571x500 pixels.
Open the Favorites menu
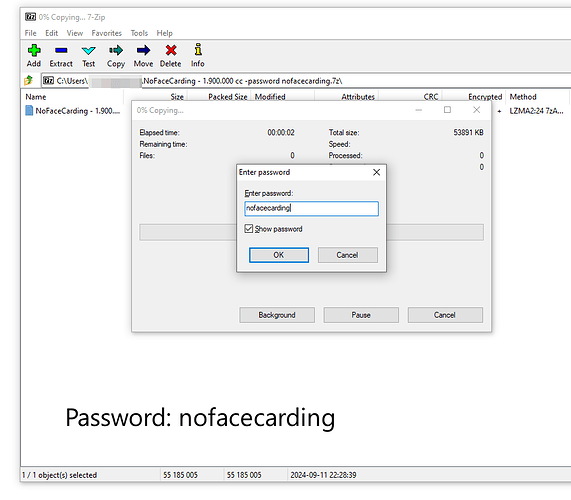(x=106, y=33)
